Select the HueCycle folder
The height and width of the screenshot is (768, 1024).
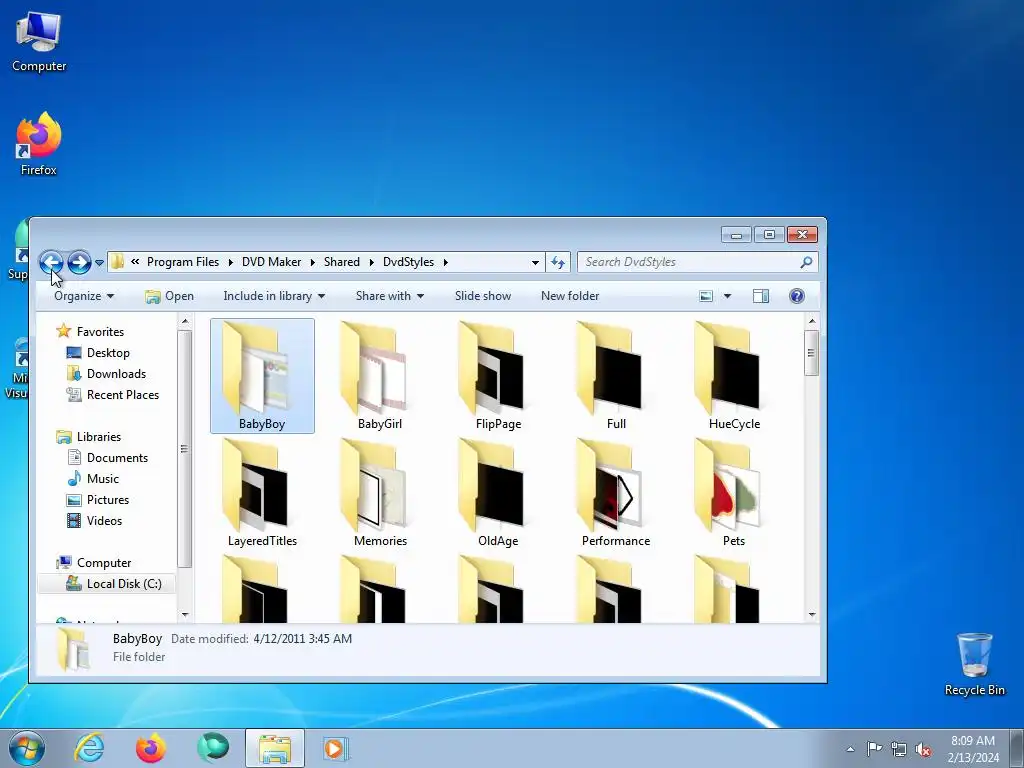click(734, 376)
